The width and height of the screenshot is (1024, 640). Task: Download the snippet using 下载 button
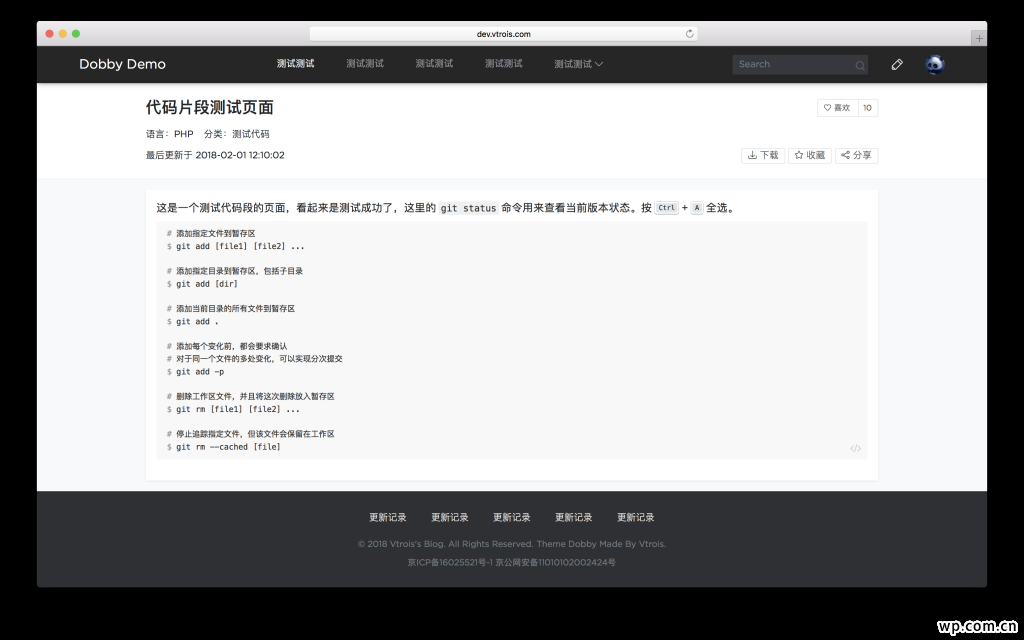(762, 155)
